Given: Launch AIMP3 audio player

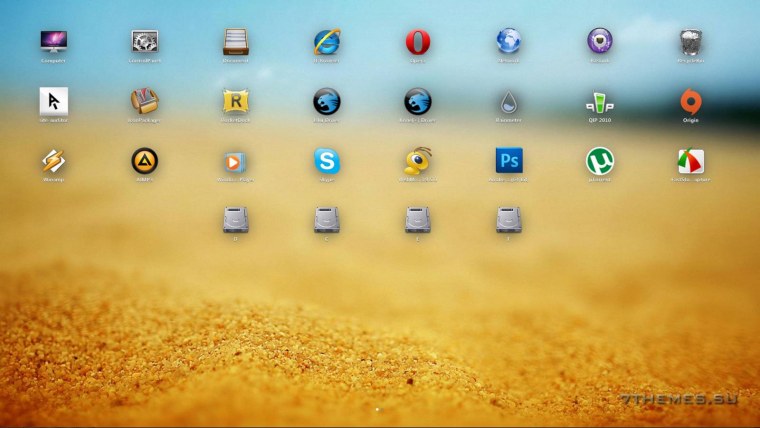Looking at the screenshot, I should point(145,160).
